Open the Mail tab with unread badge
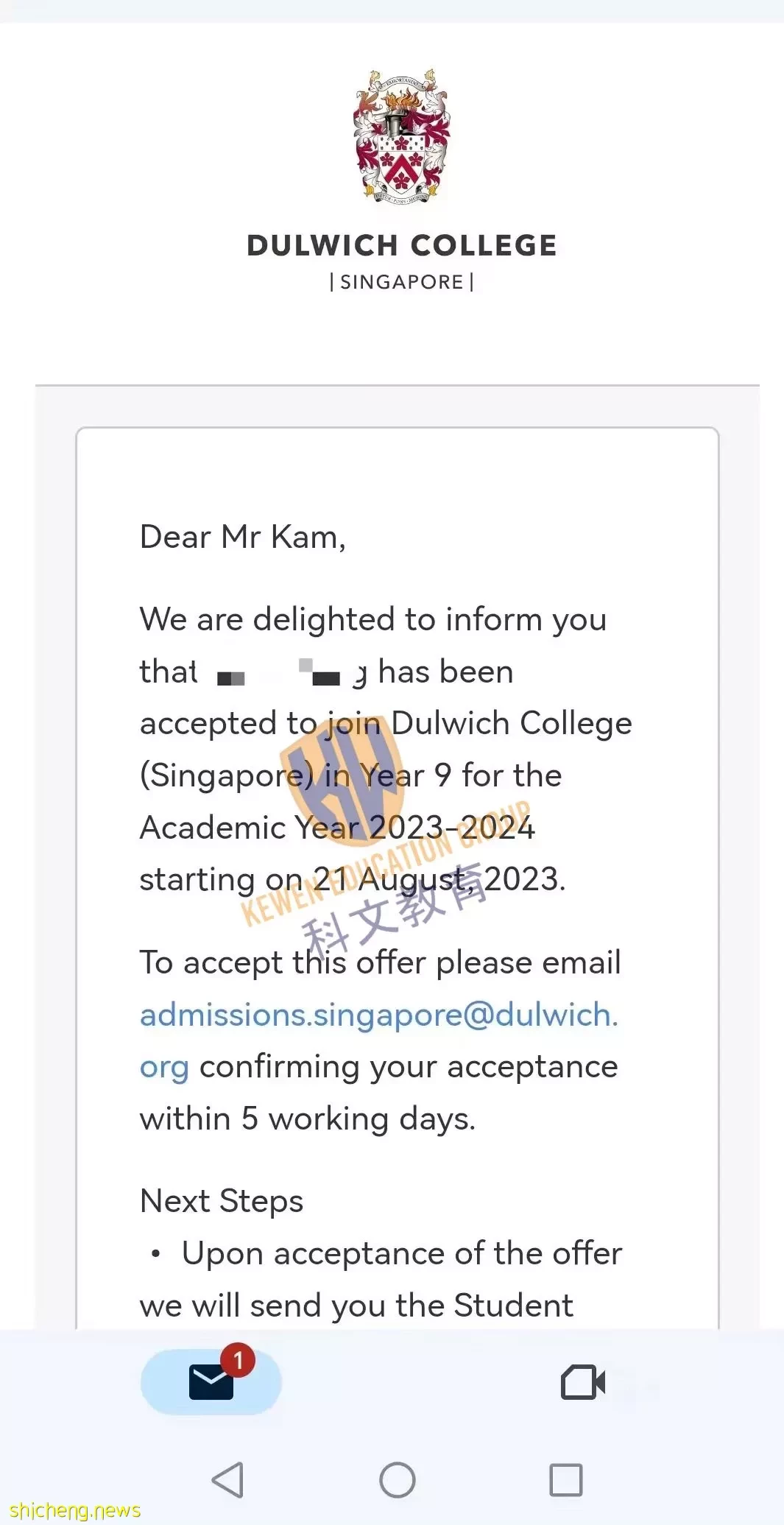 (x=211, y=1381)
